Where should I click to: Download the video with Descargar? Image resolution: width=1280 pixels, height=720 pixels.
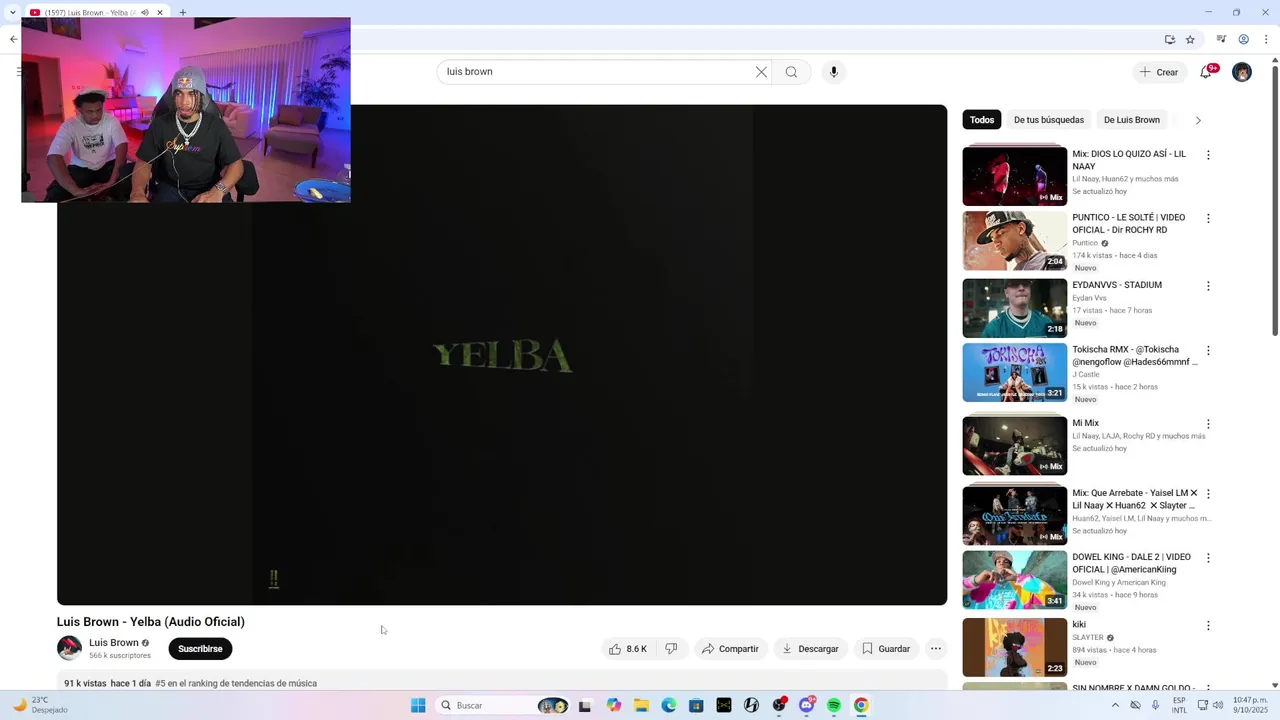point(810,649)
